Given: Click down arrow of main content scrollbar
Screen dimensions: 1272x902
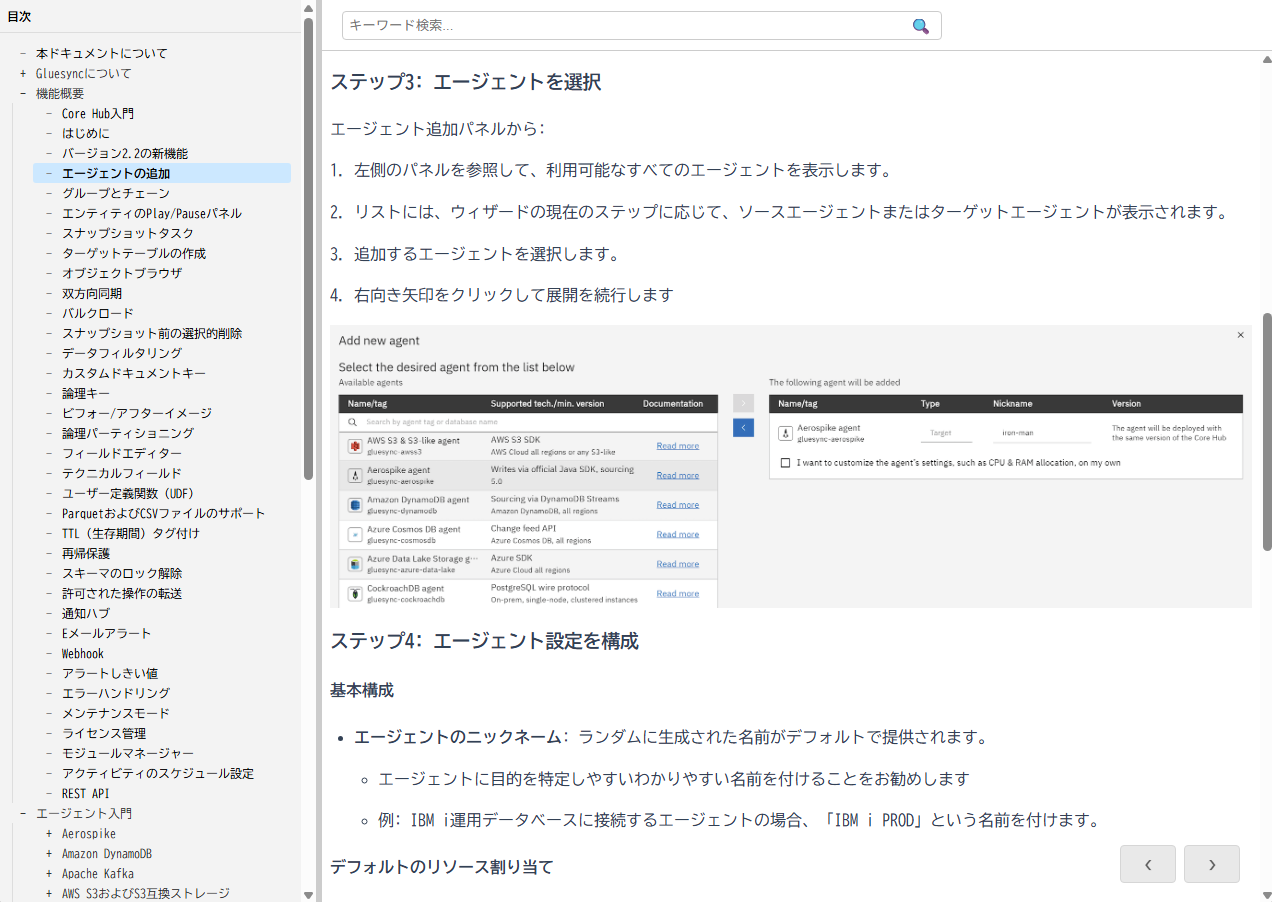Looking at the screenshot, I should [x=1266, y=895].
